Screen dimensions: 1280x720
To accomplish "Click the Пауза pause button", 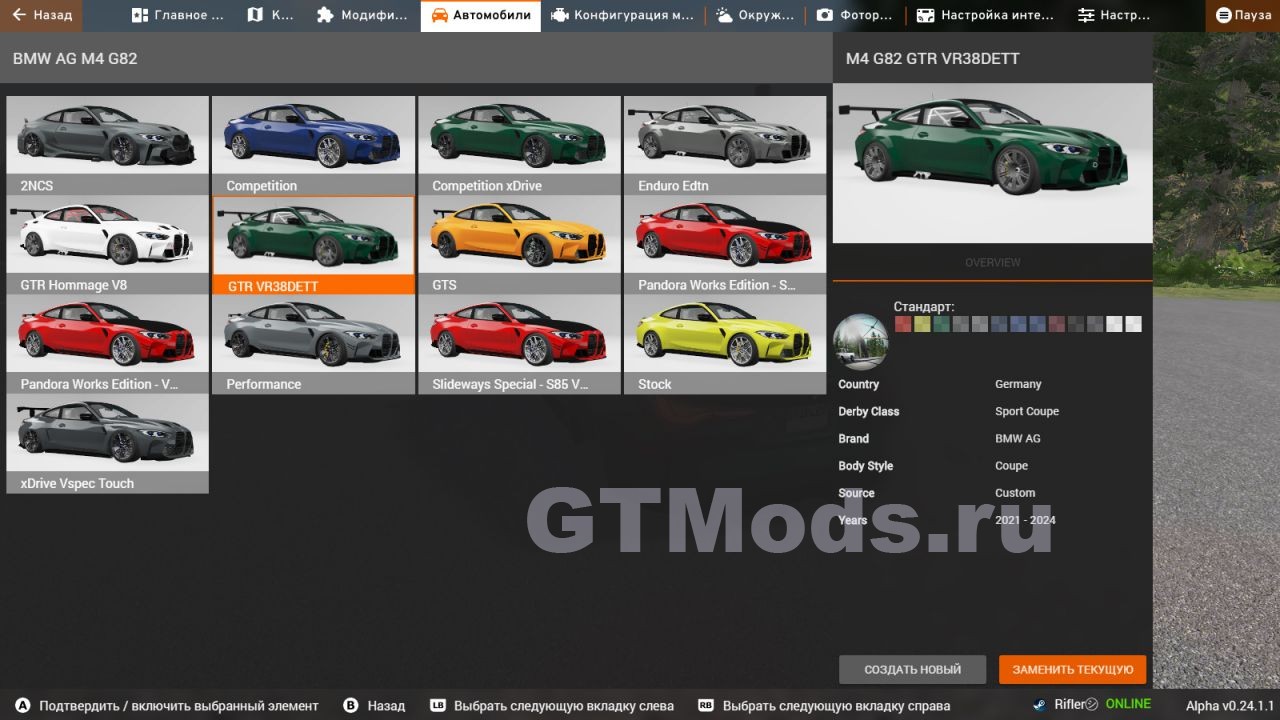I will click(1243, 15).
